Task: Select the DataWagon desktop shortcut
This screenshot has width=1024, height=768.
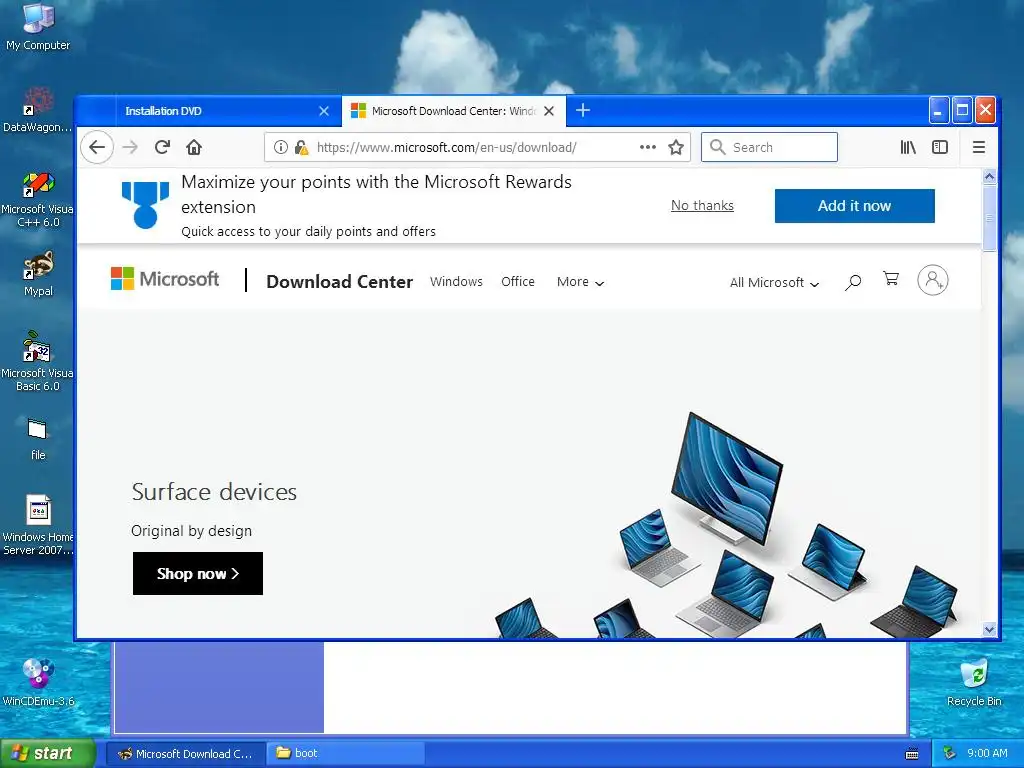Action: [x=38, y=110]
